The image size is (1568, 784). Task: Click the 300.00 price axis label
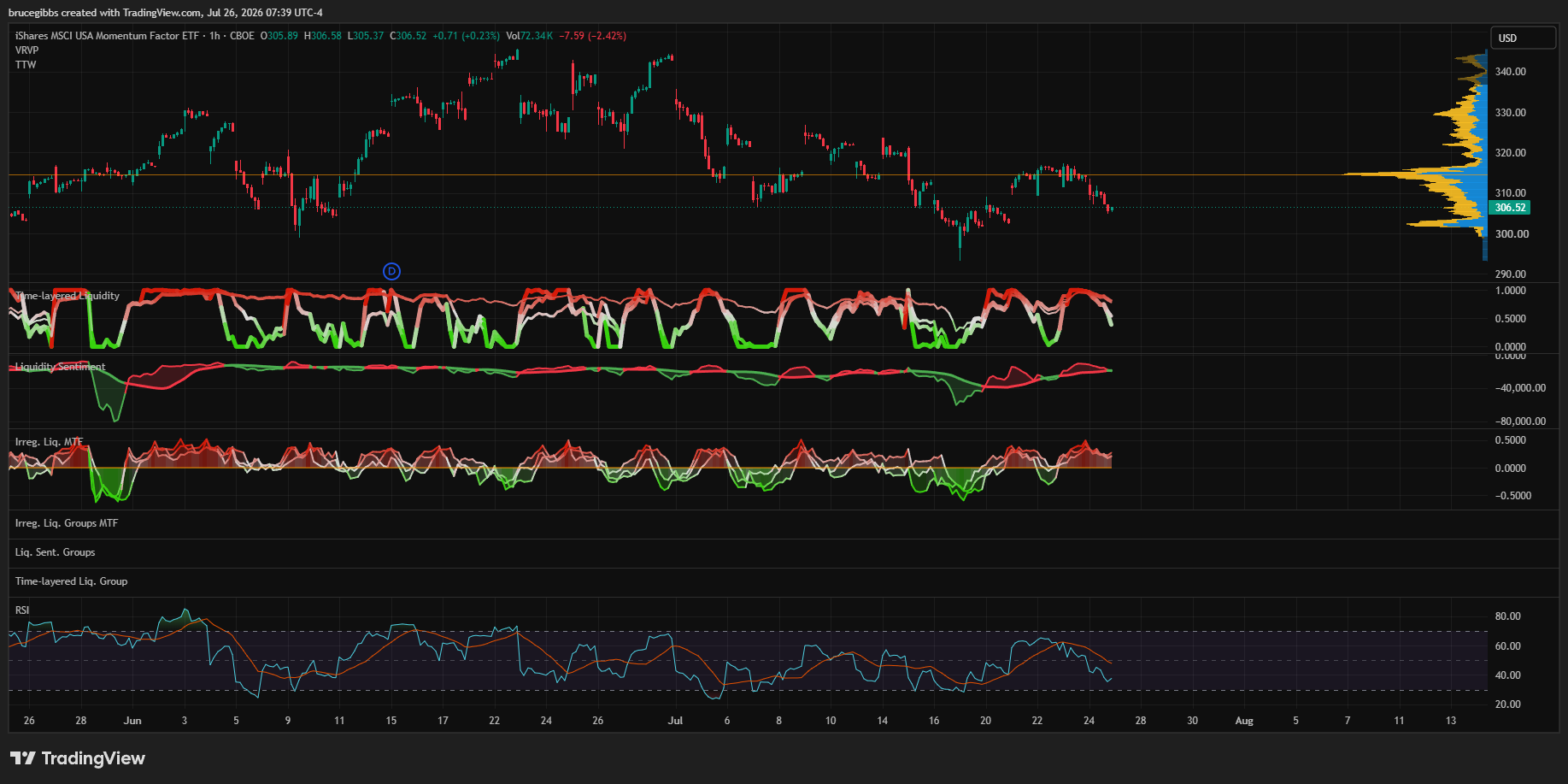click(x=1511, y=234)
